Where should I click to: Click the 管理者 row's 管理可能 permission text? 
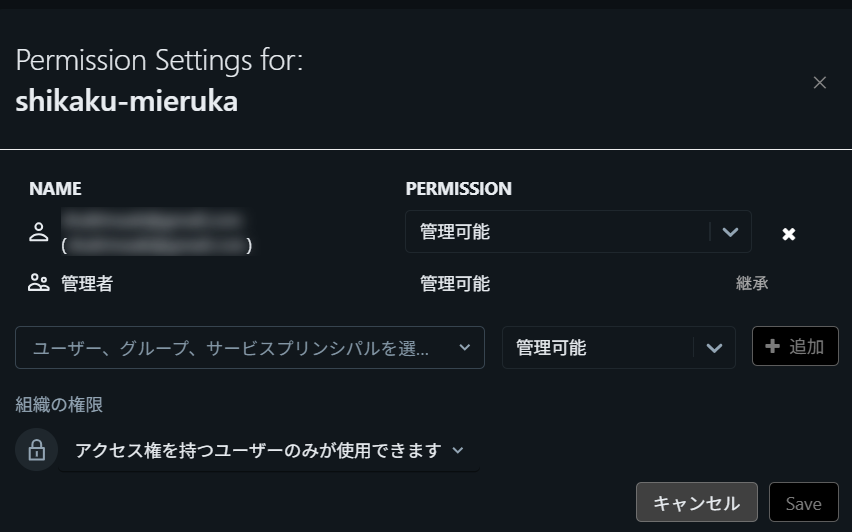click(455, 284)
